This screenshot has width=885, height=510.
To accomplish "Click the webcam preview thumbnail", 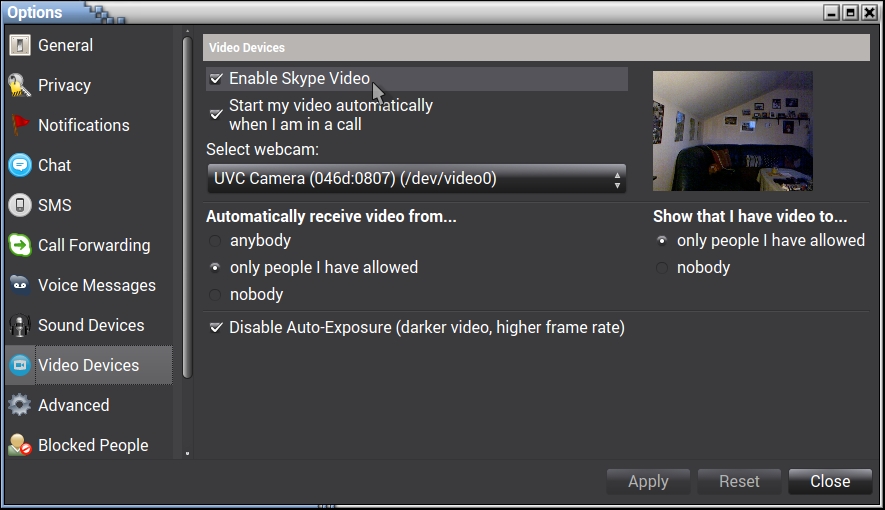I will 732,131.
